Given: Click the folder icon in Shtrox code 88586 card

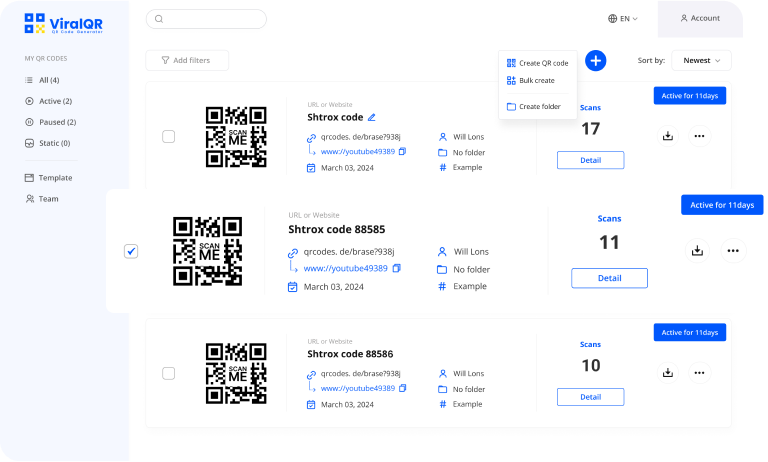Looking at the screenshot, I should click(442, 389).
